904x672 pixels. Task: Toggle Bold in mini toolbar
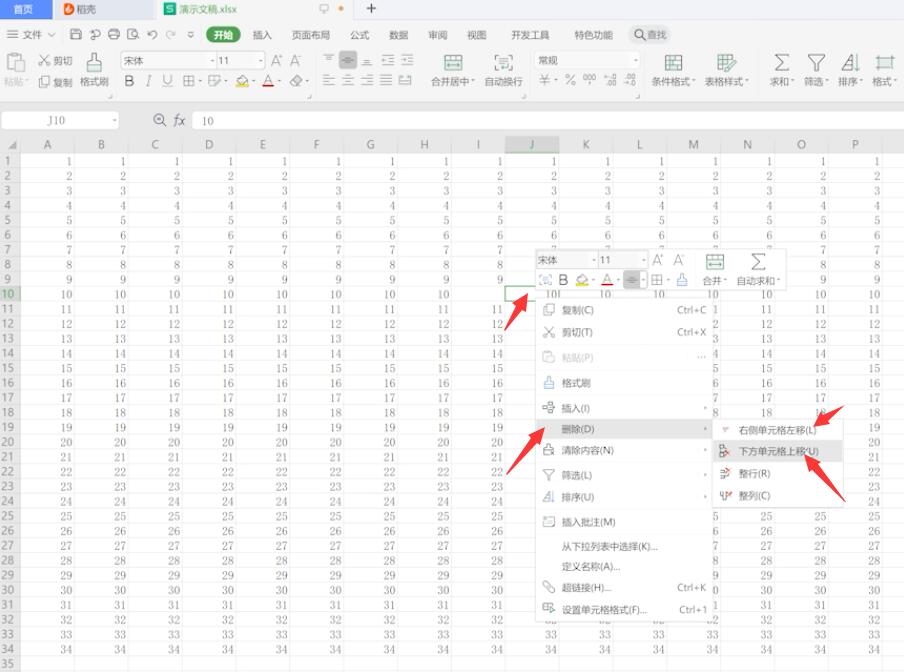pos(563,280)
